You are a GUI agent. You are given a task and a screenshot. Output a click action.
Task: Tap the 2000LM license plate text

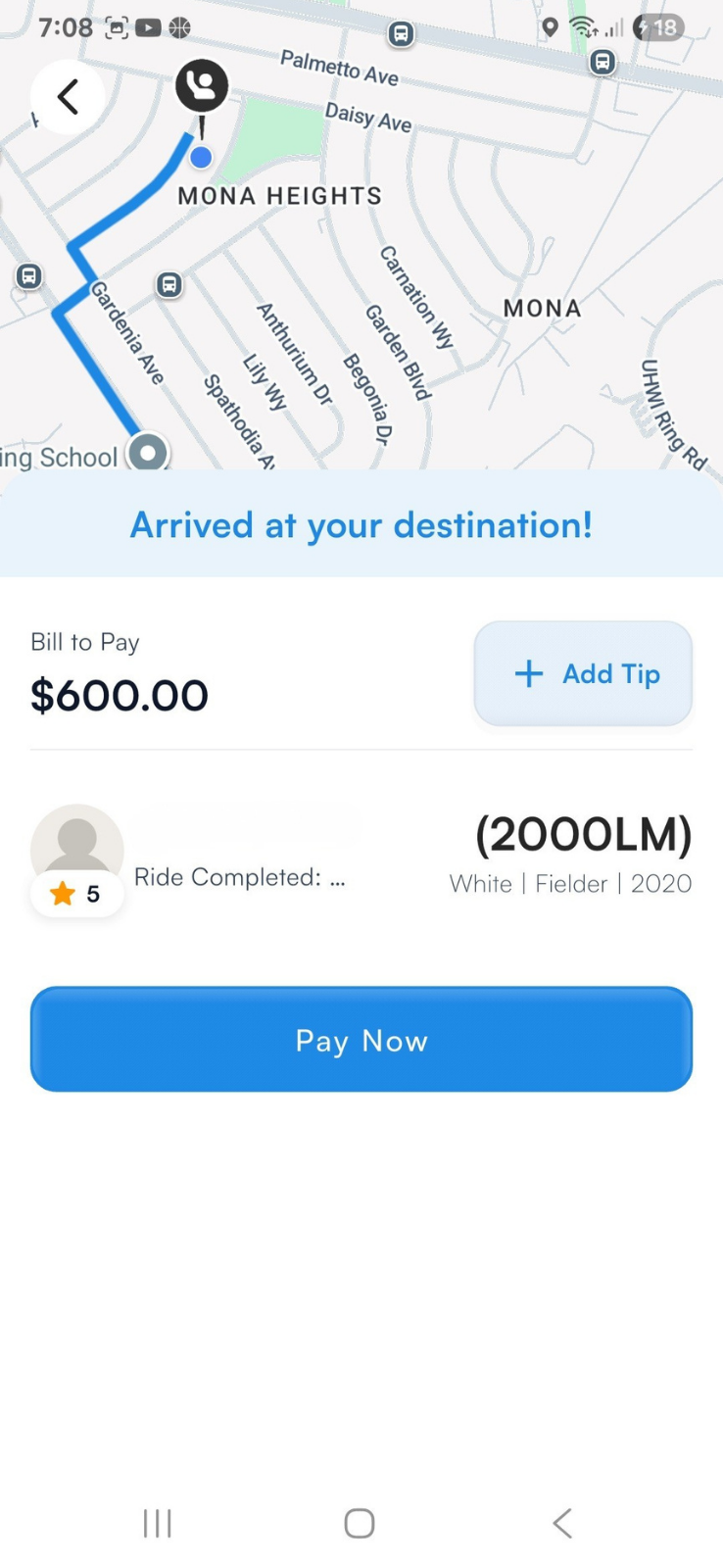[583, 835]
